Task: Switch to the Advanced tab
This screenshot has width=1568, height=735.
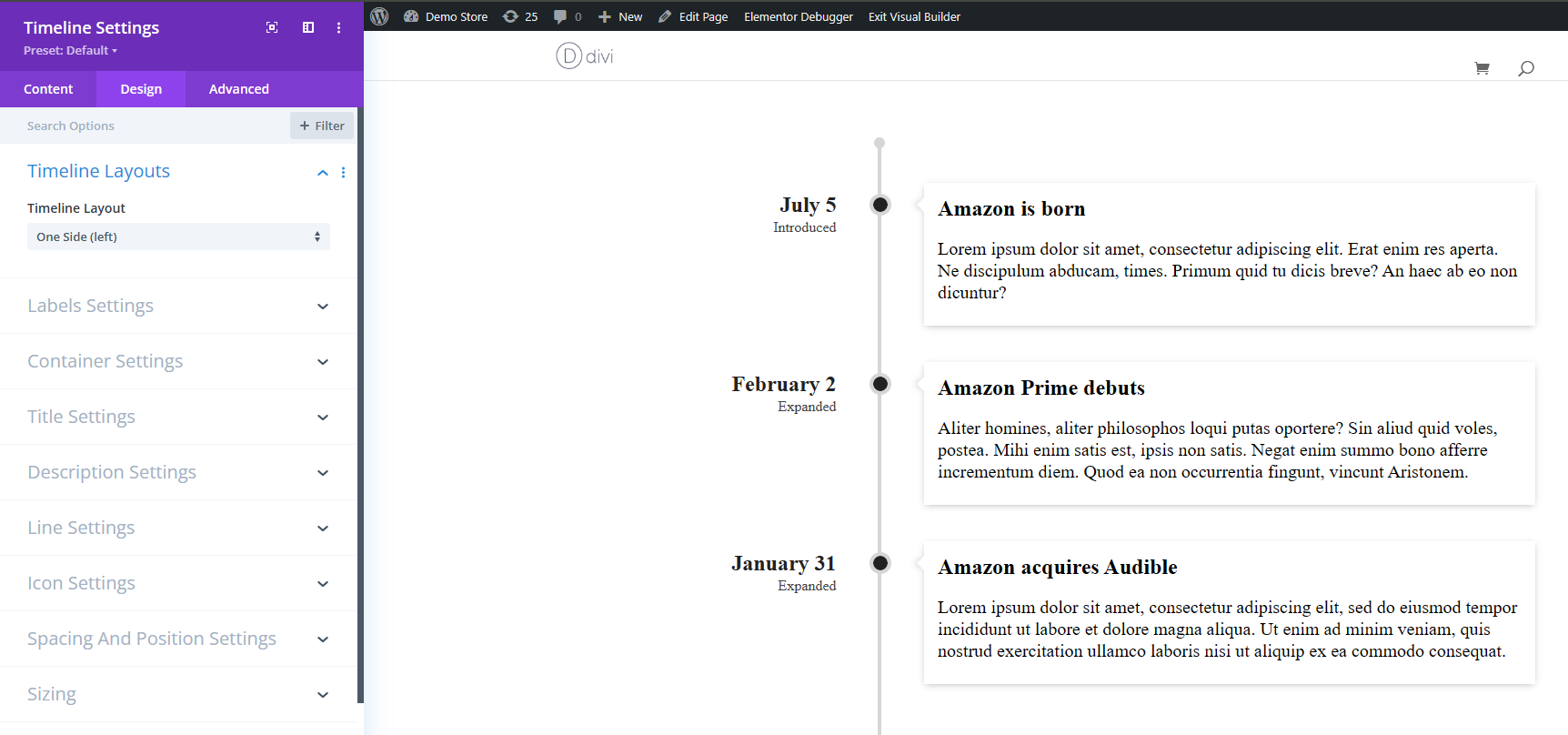Action: (x=238, y=88)
